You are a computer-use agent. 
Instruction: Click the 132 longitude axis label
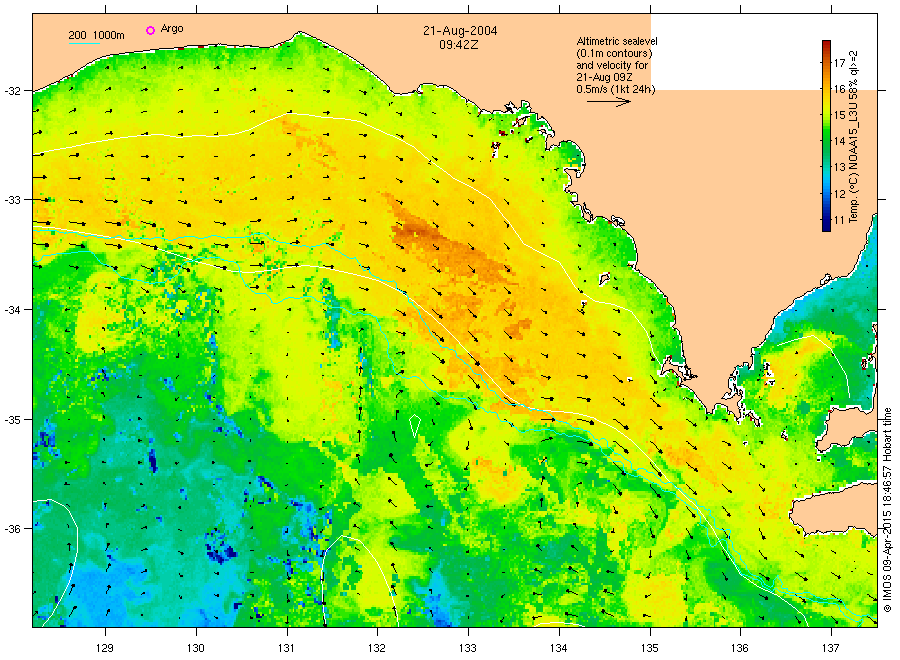click(x=377, y=648)
